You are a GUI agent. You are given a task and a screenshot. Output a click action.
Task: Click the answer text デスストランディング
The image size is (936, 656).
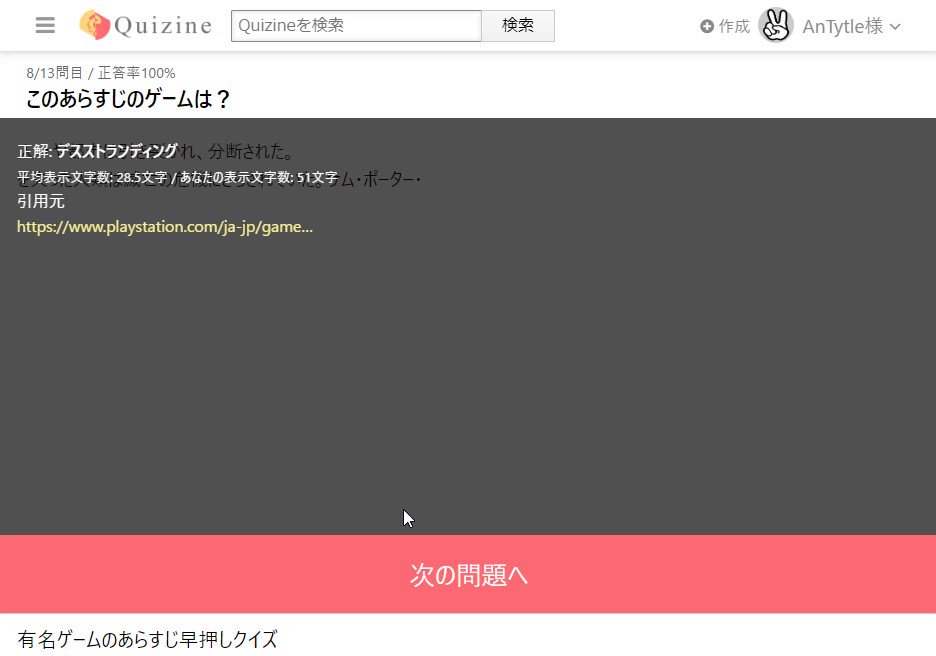[117, 151]
